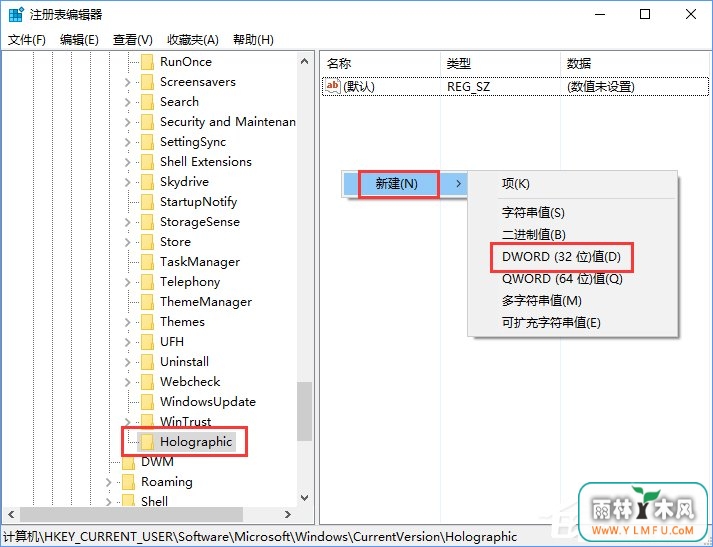Click the REG_SZ type cell
The width and height of the screenshot is (713, 547).
(x=468, y=86)
